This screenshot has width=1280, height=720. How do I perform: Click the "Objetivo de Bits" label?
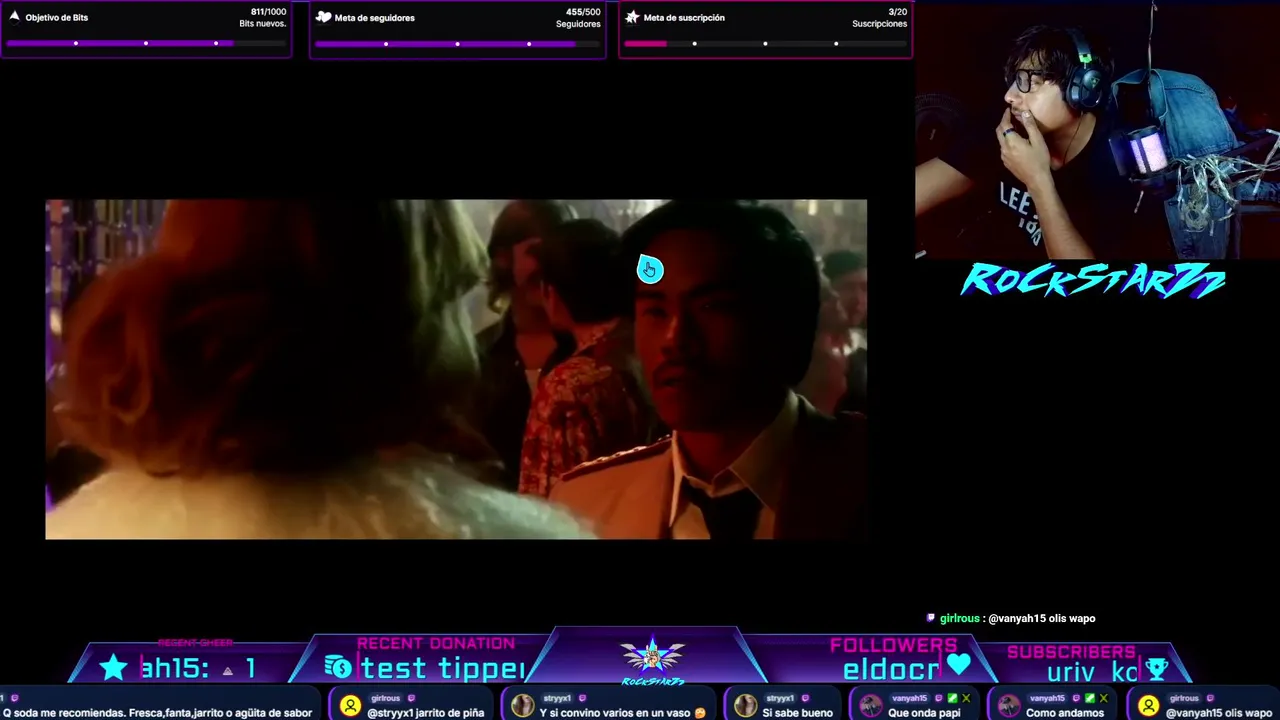point(57,18)
